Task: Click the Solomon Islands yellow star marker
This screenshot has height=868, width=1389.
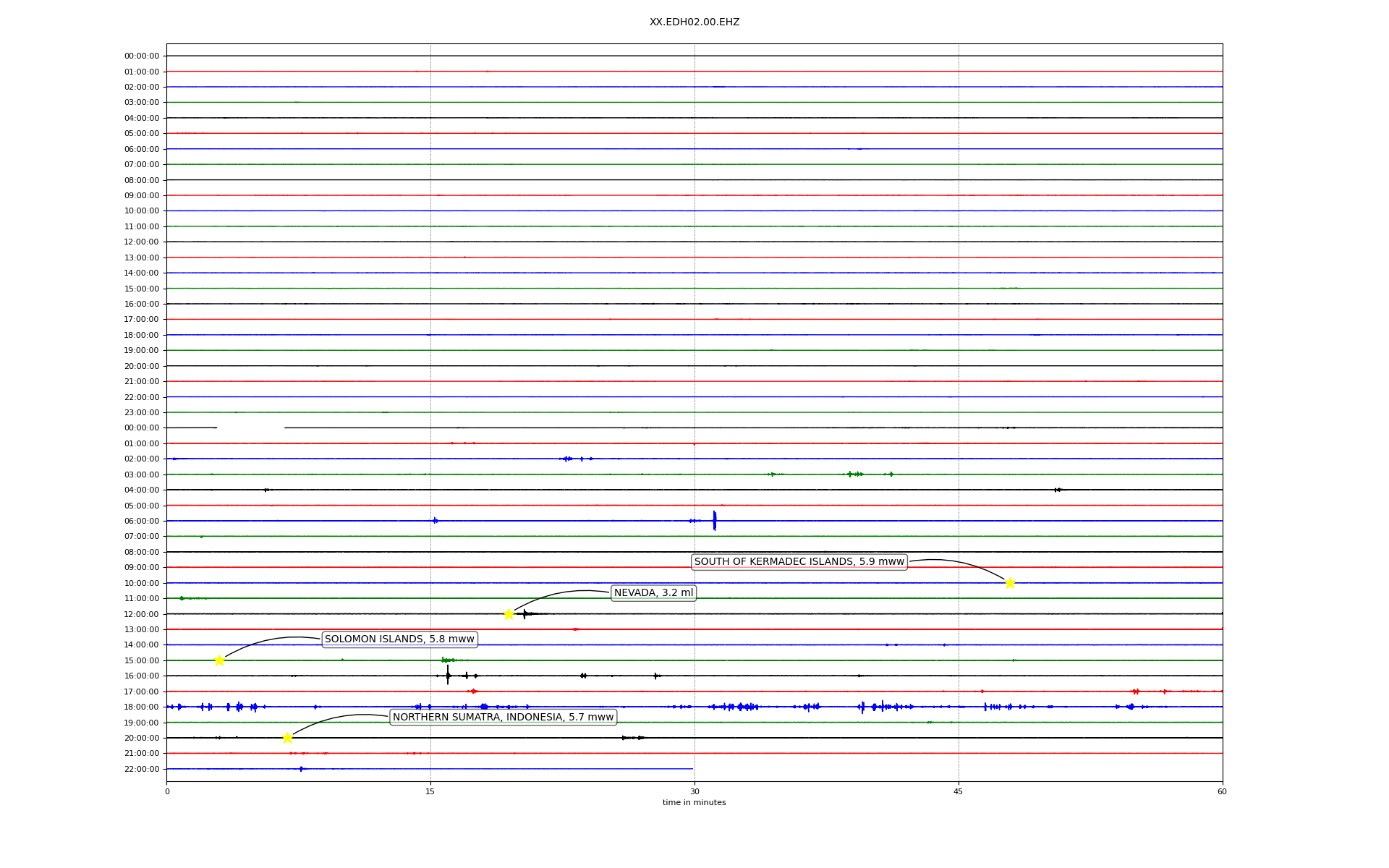Action: point(219,660)
